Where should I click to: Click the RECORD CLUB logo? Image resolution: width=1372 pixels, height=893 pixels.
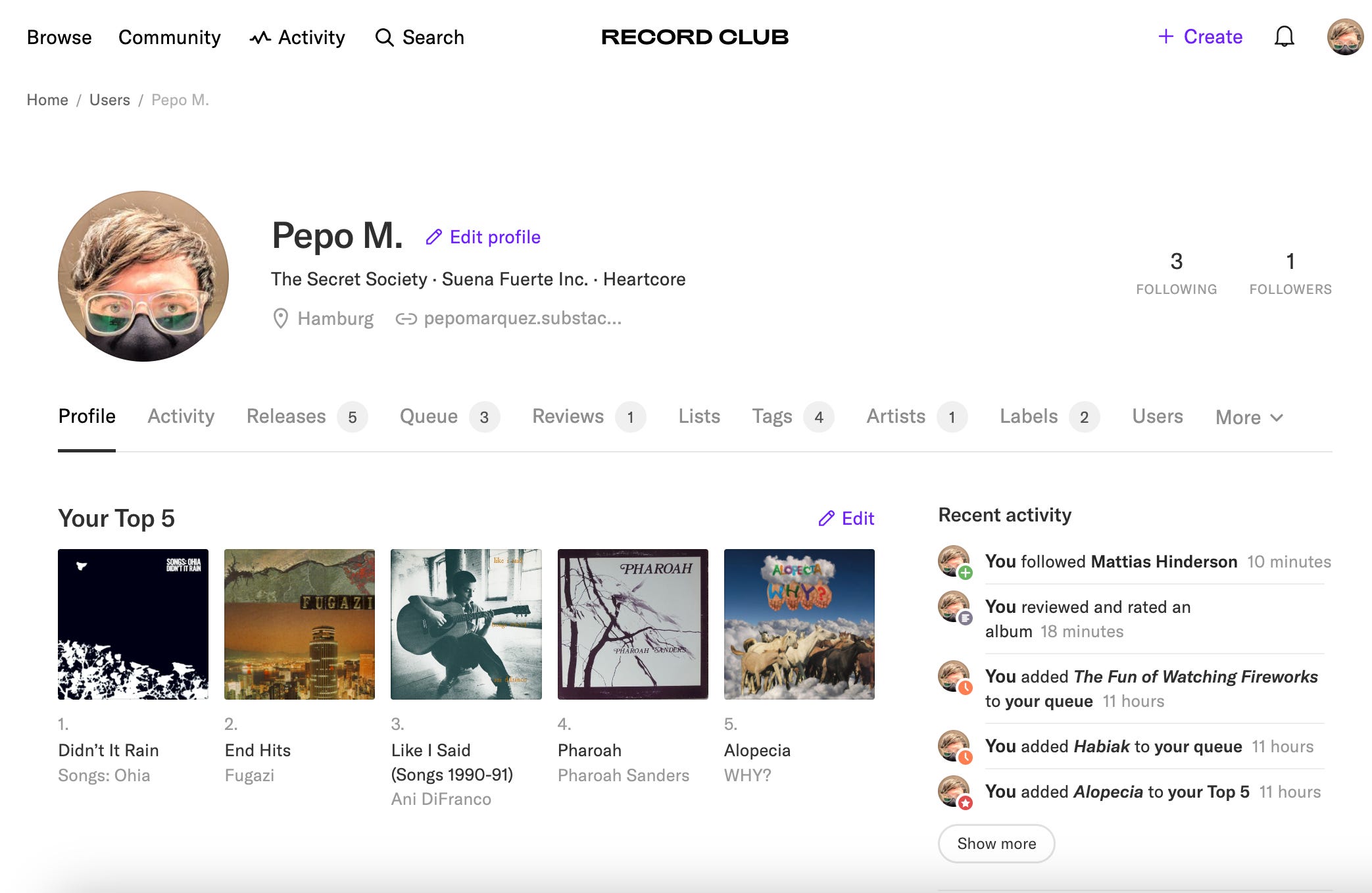[x=695, y=37]
